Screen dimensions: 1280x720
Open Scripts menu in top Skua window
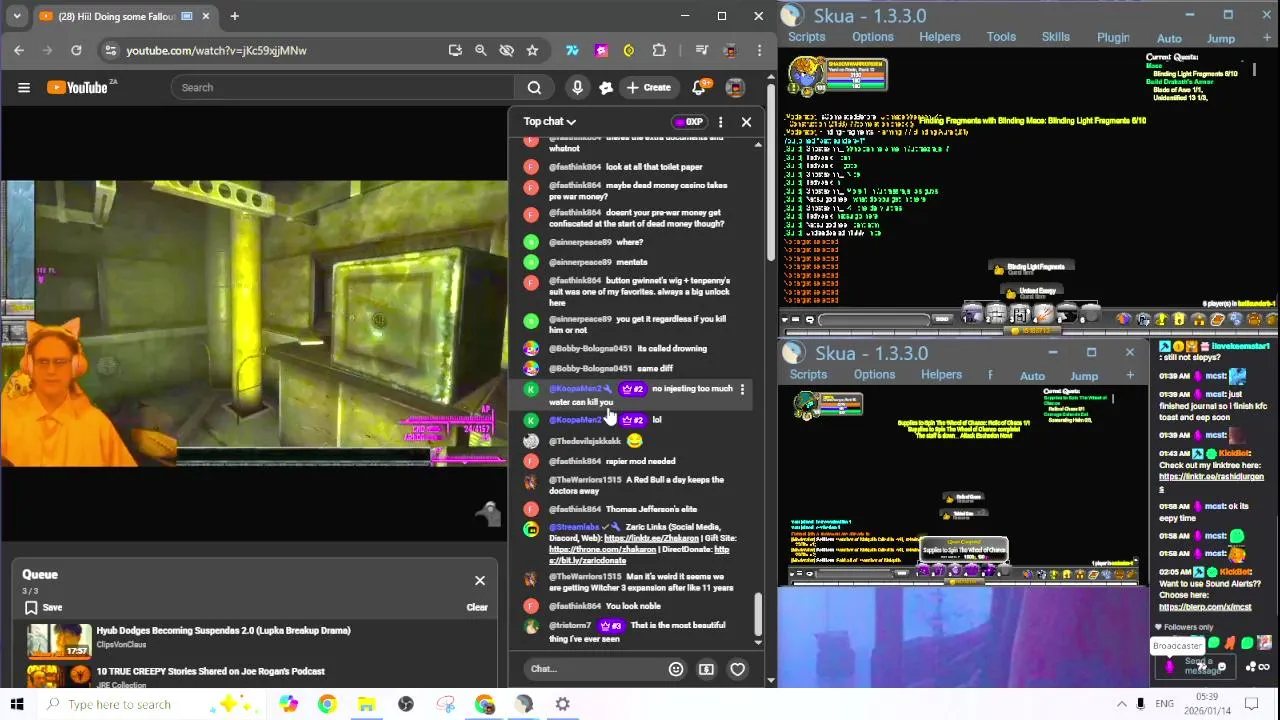(x=806, y=37)
